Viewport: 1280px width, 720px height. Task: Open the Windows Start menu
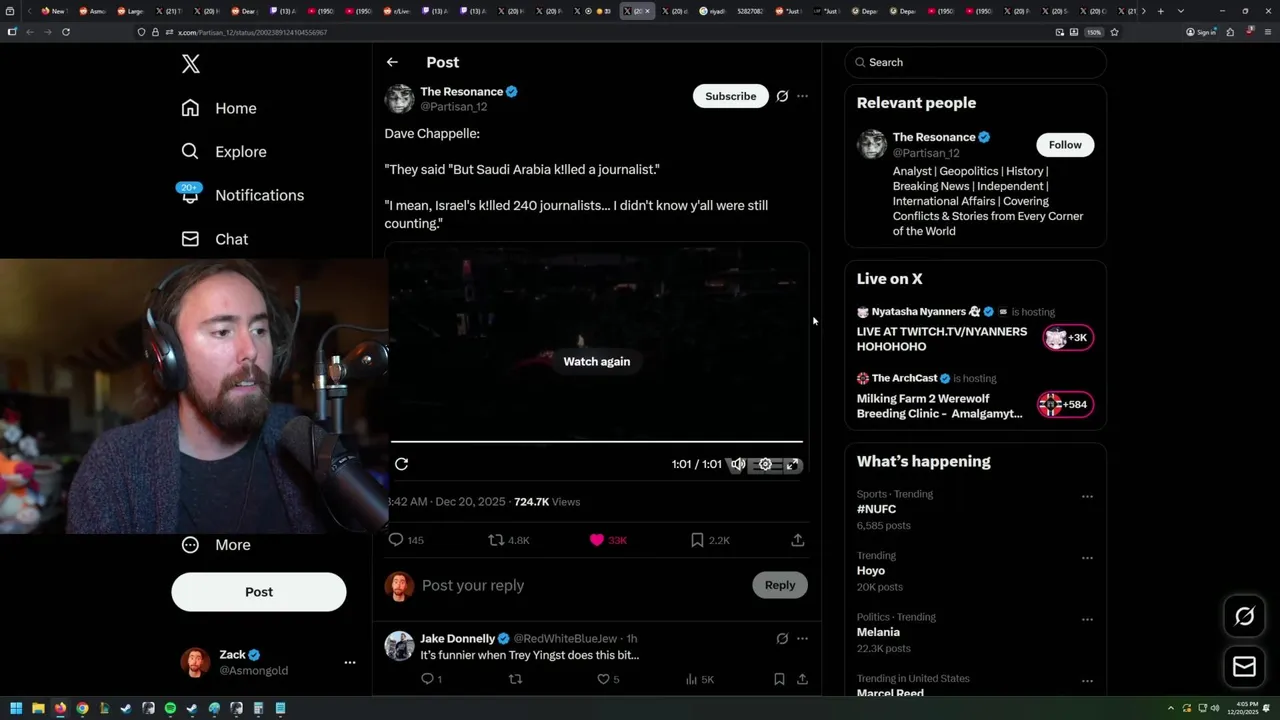click(x=16, y=708)
